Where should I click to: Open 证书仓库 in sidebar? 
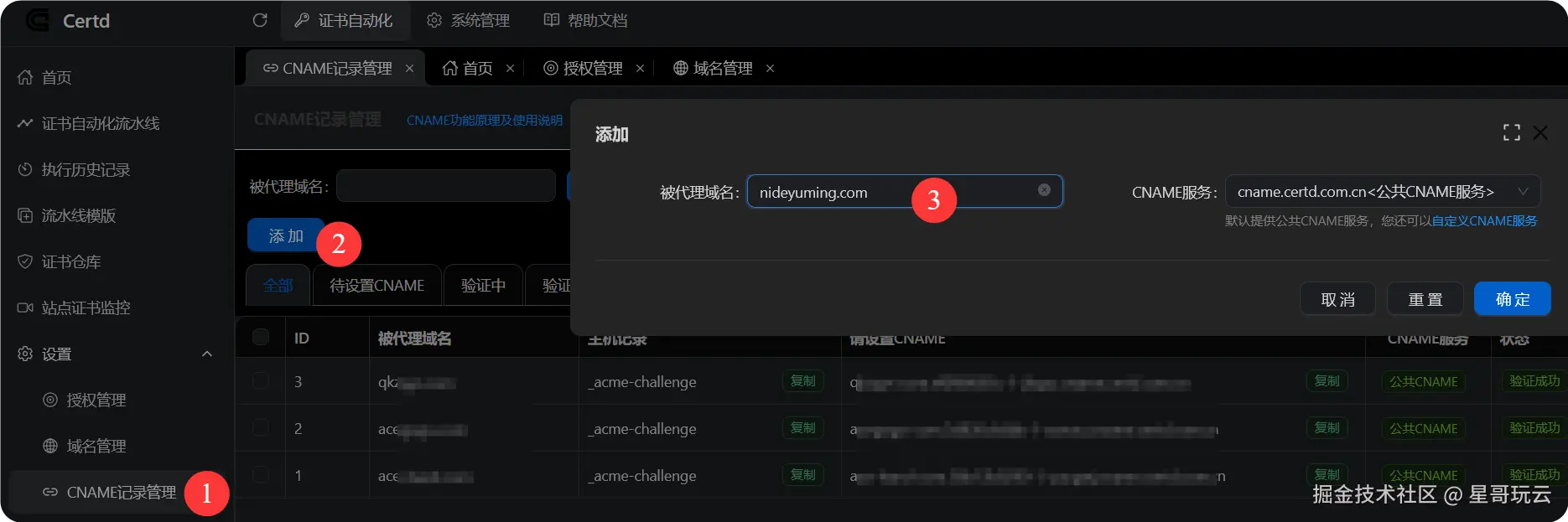point(116,261)
